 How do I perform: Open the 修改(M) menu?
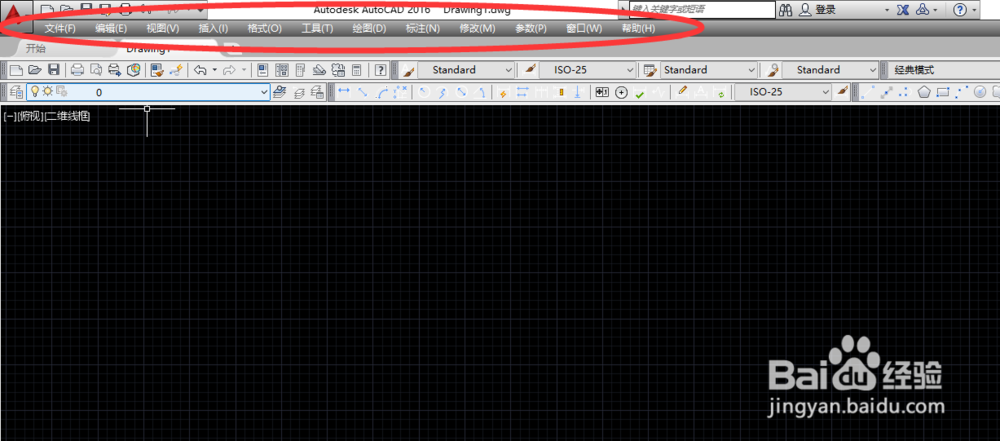coord(477,29)
